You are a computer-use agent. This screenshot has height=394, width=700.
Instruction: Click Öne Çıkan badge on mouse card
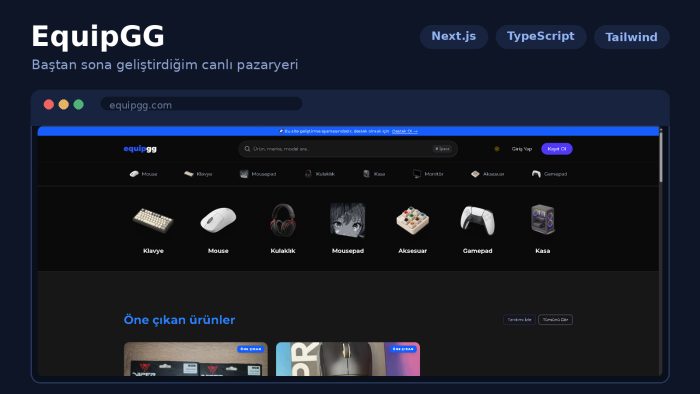403,349
